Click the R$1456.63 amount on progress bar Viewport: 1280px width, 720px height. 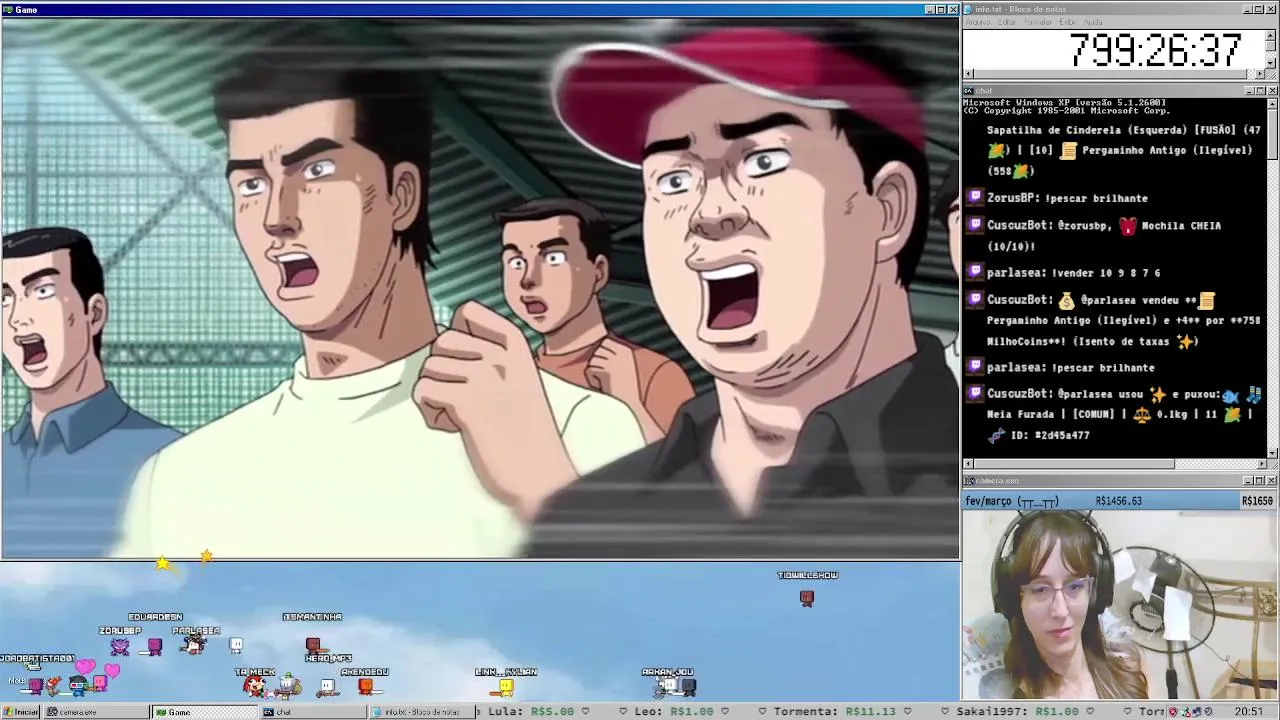point(1119,501)
